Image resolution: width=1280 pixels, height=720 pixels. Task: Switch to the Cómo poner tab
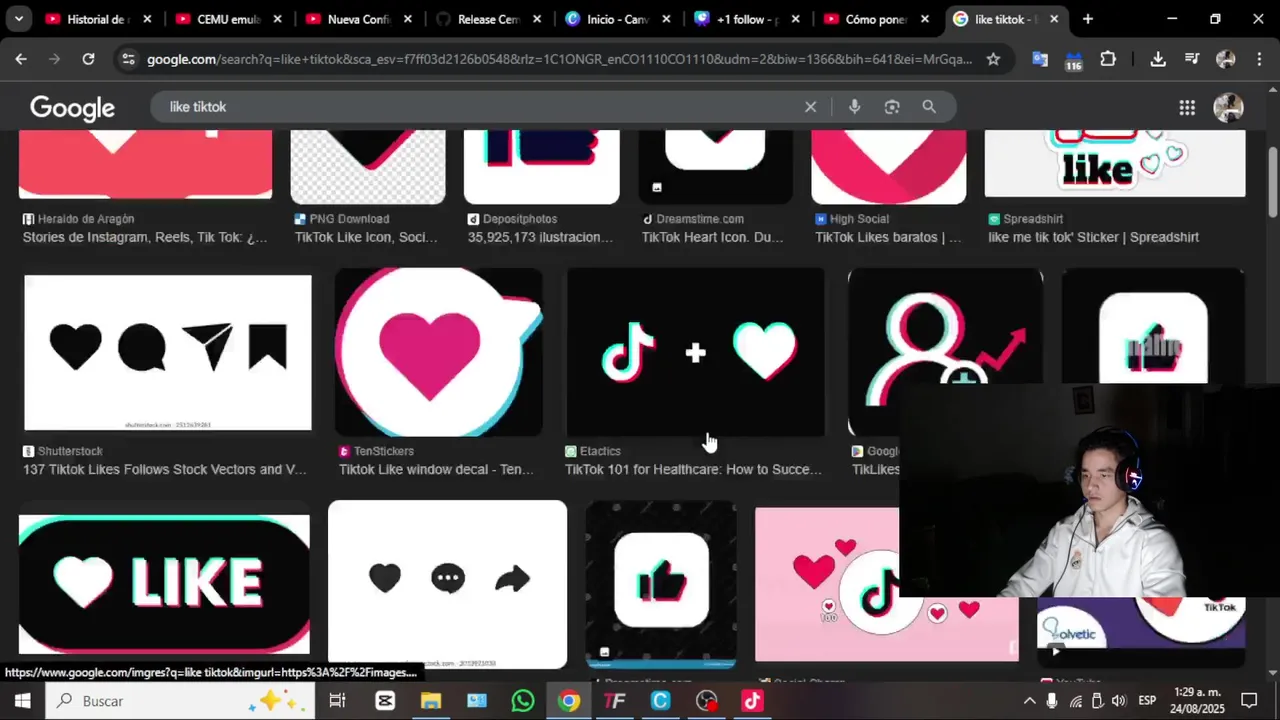coord(877,19)
